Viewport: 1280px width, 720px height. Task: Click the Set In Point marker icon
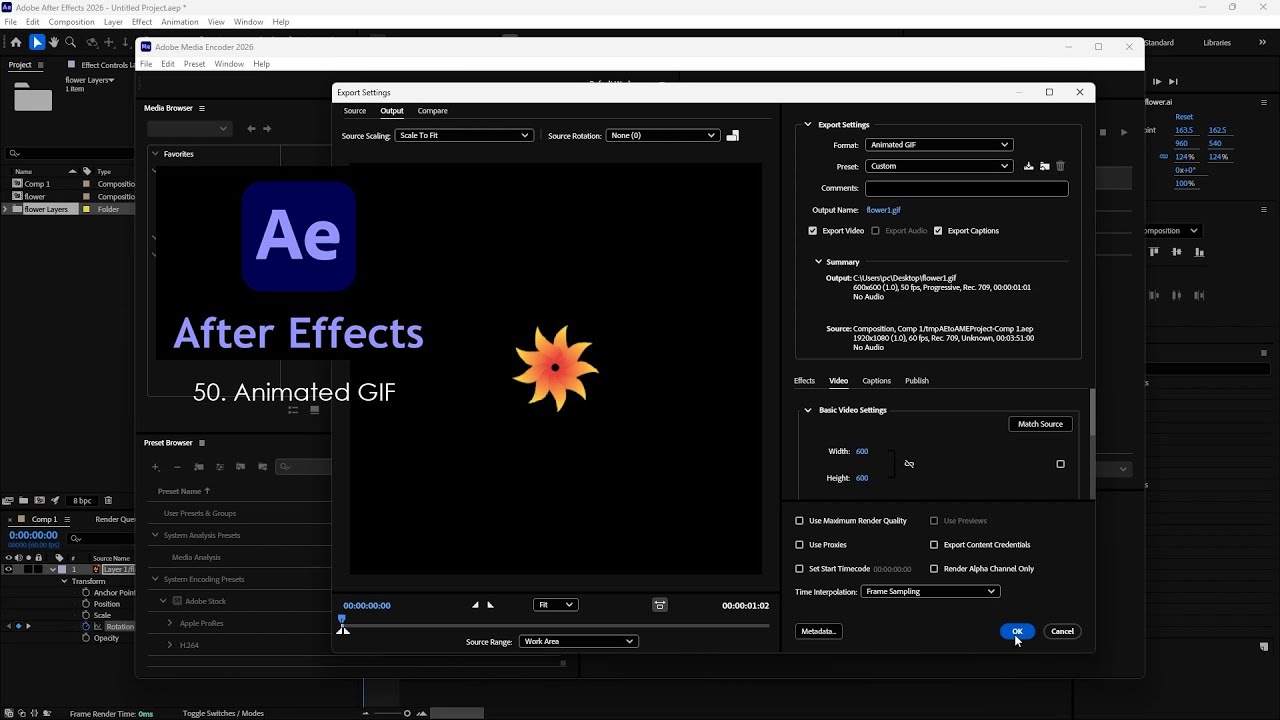pos(476,605)
